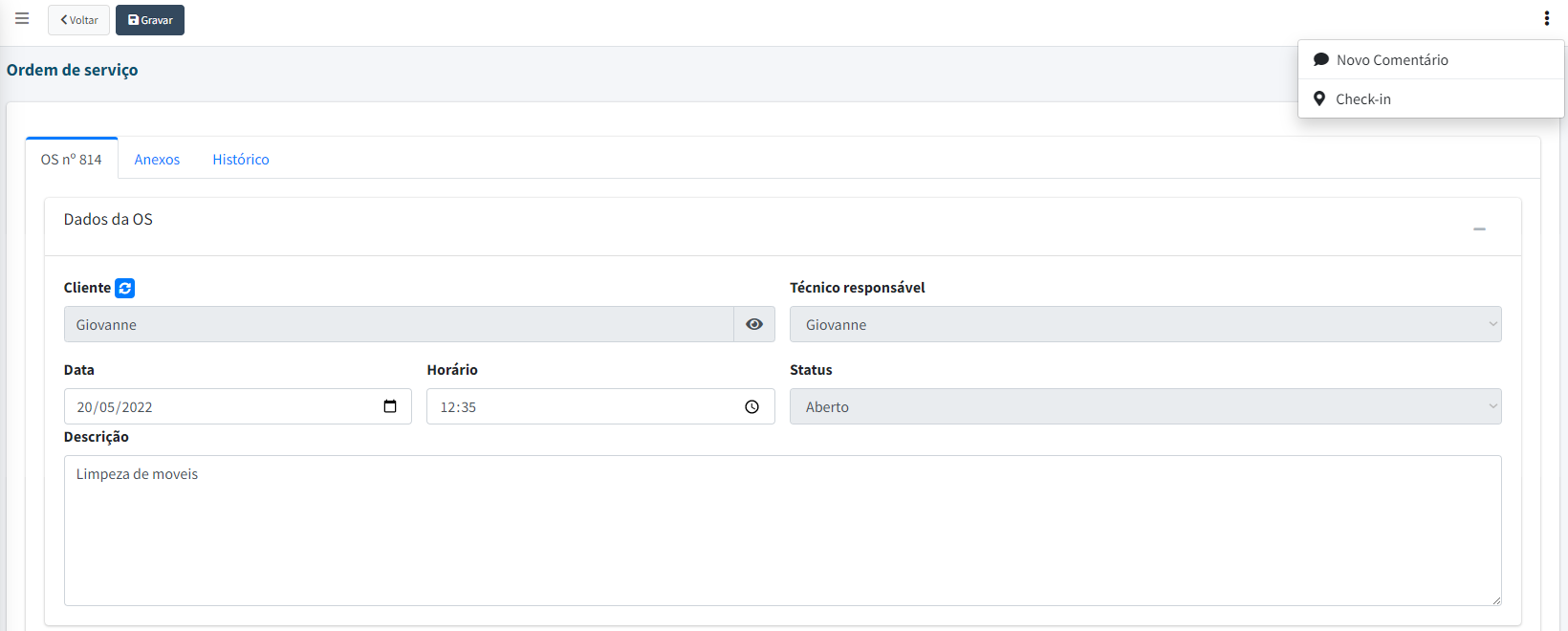1568x631 pixels.
Task: Go back using the Voltar button
Action: [79, 20]
